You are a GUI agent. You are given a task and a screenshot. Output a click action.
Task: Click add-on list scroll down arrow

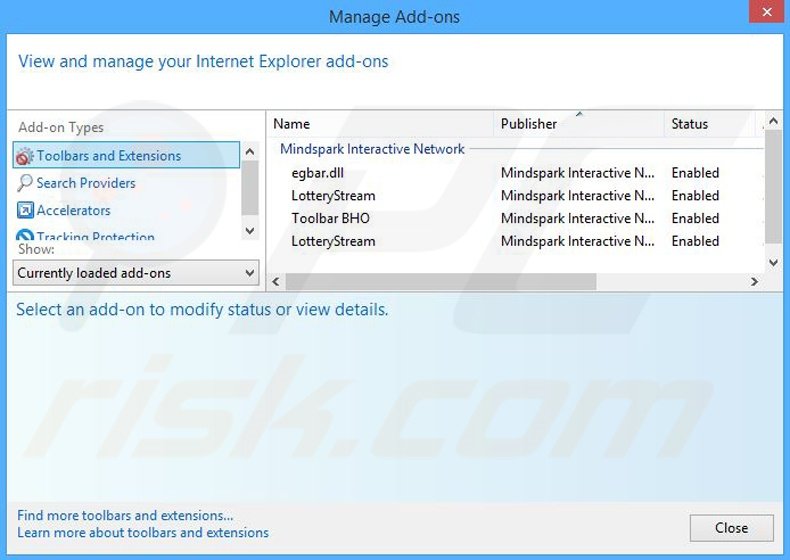773,262
